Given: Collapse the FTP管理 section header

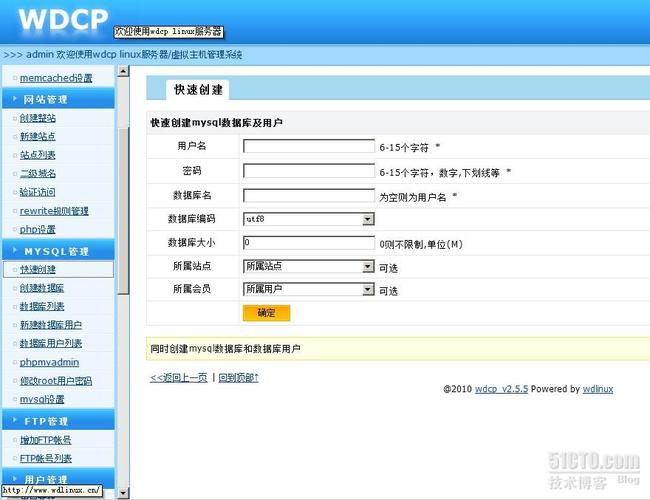Looking at the screenshot, I should [x=58, y=421].
